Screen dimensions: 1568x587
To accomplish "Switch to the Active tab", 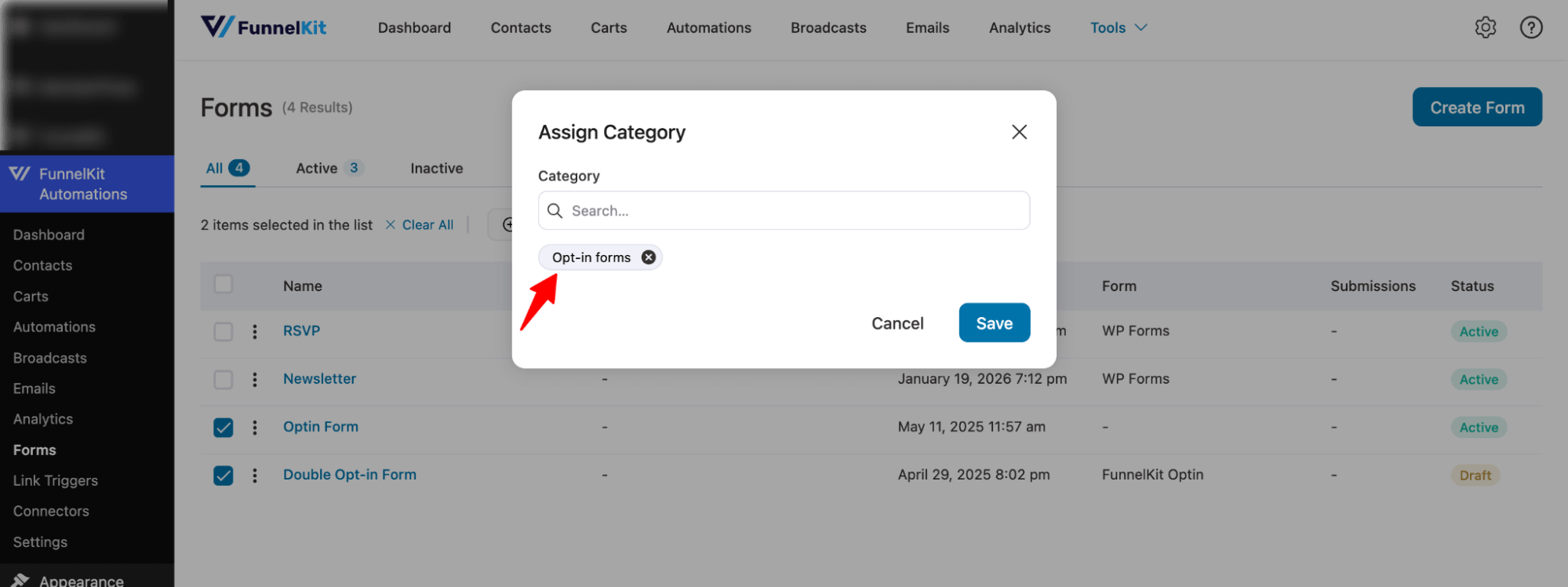I will point(316,167).
